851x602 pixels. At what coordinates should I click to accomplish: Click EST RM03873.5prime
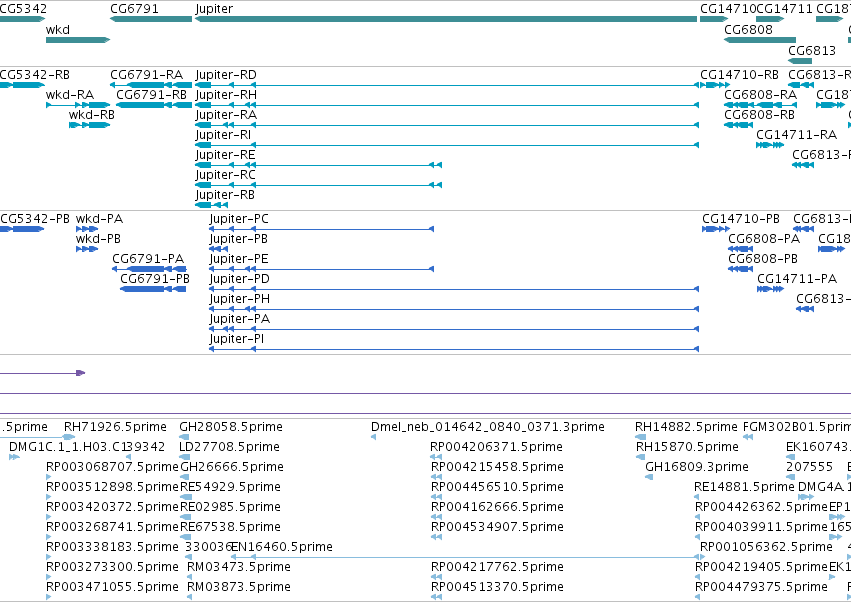pyautogui.click(x=239, y=587)
